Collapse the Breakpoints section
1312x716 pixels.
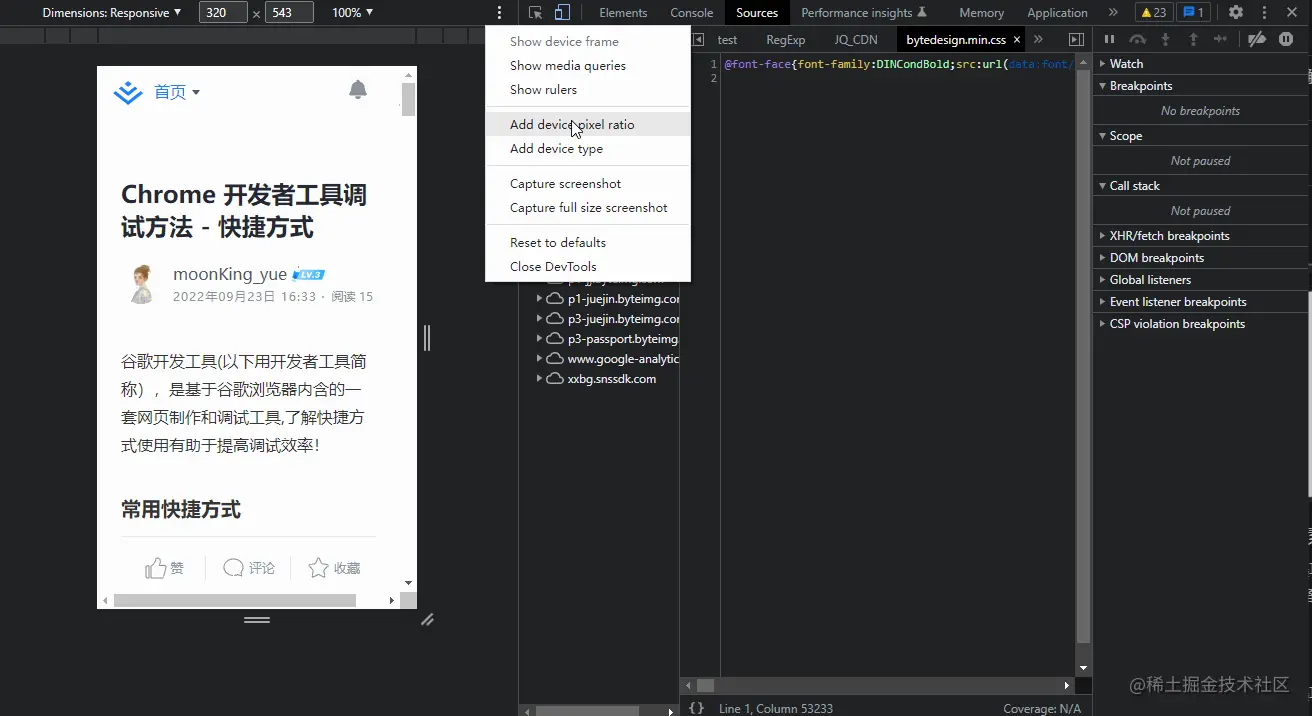[1200, 85]
